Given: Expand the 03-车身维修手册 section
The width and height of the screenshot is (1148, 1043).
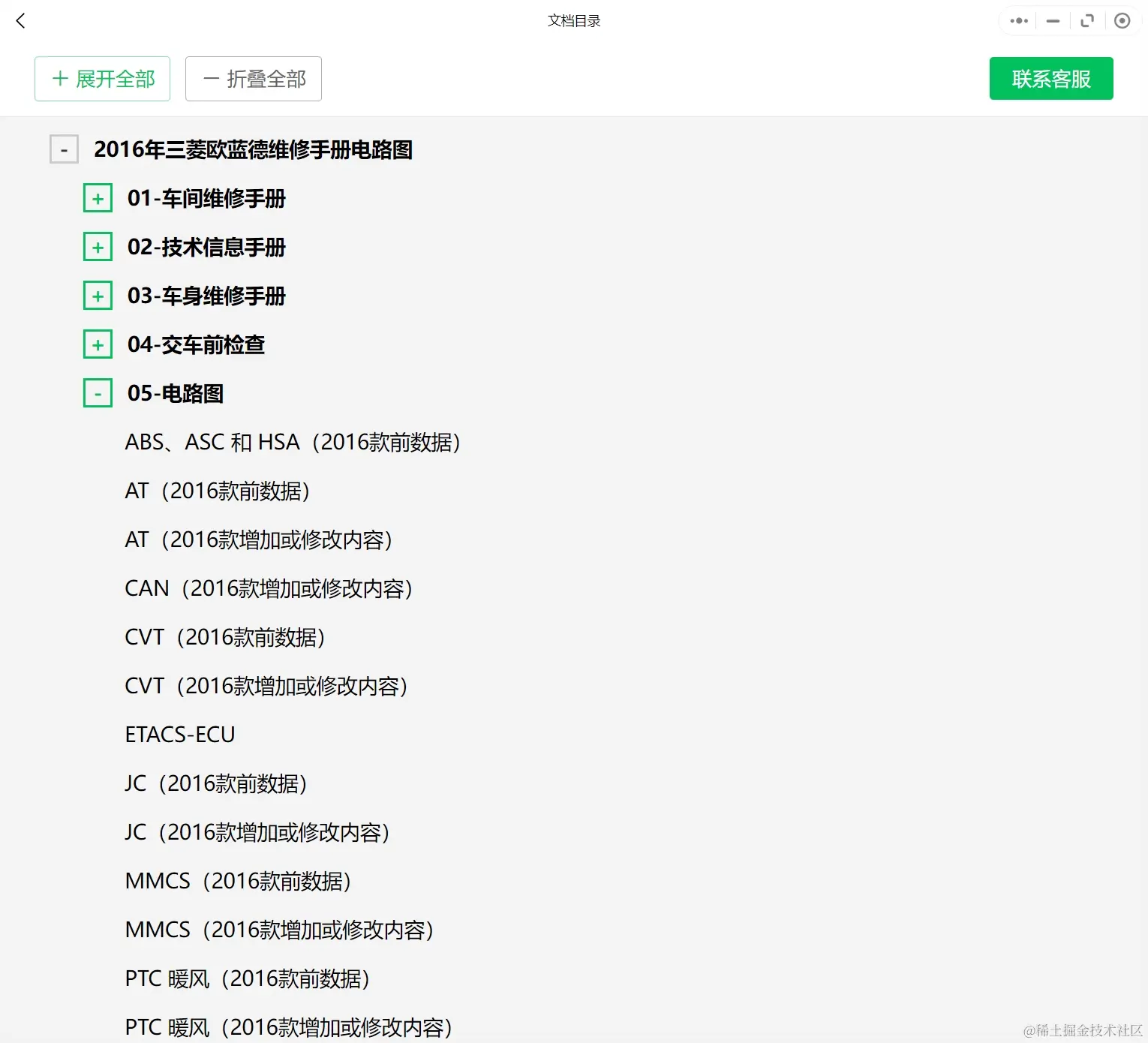Looking at the screenshot, I should tap(98, 296).
